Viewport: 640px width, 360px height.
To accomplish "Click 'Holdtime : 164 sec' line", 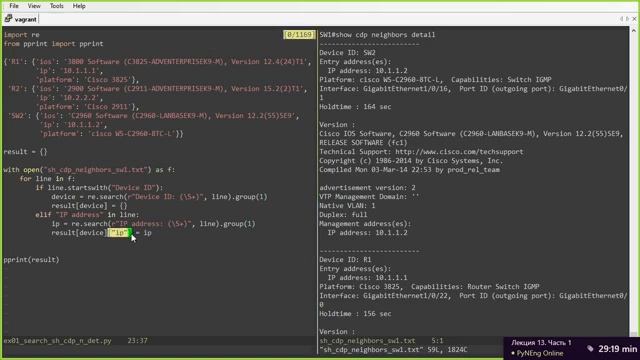I will 356,107.
